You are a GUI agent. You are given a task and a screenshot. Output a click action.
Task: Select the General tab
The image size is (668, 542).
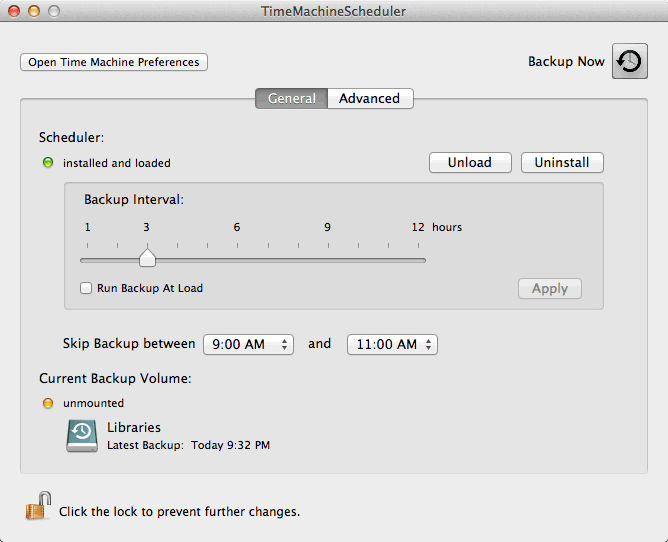tap(292, 98)
